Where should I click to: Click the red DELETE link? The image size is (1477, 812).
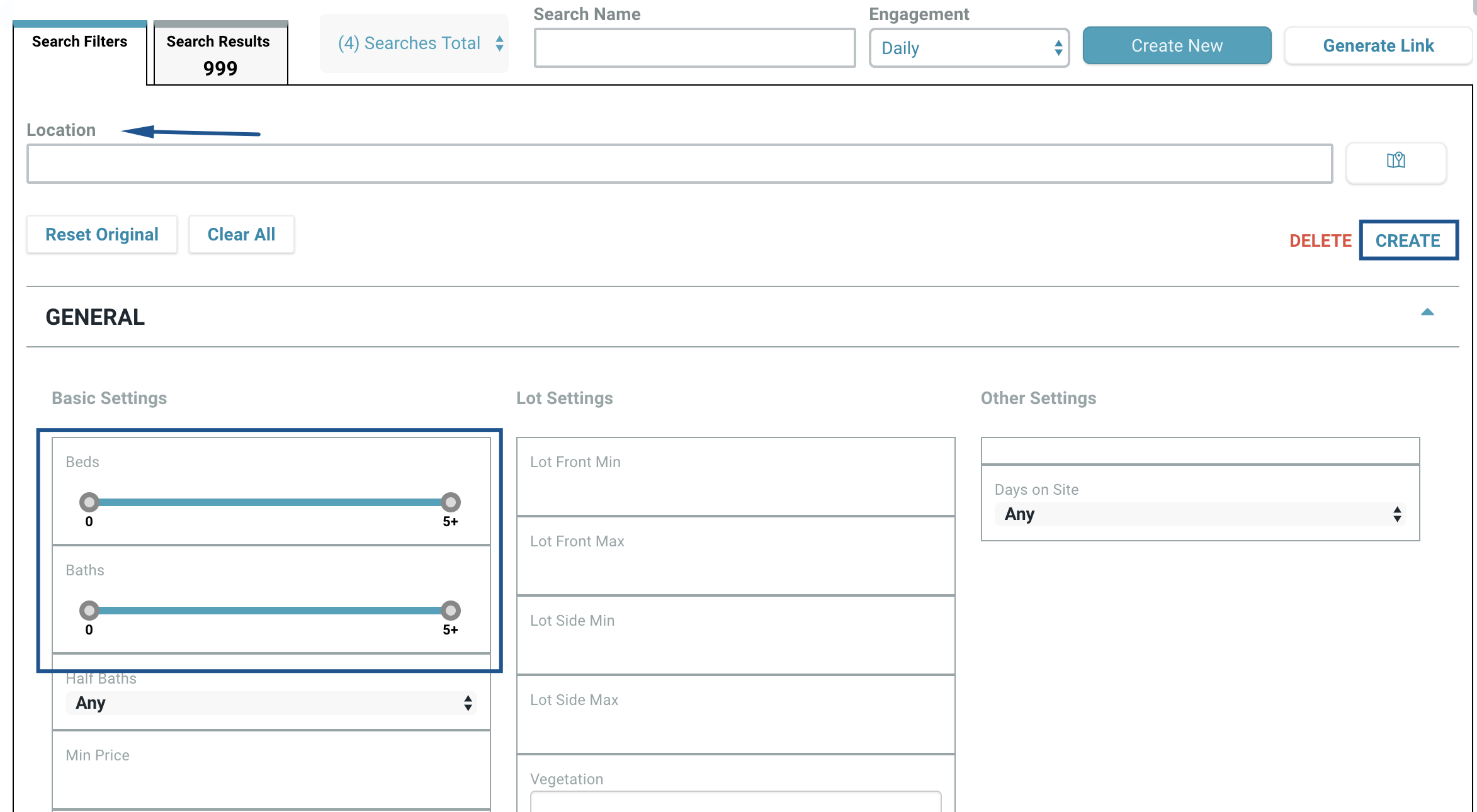click(x=1320, y=241)
